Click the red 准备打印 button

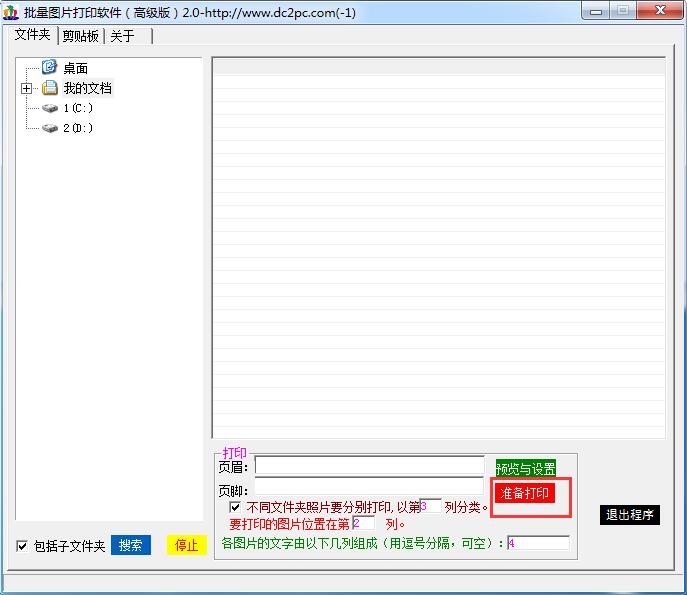[524, 493]
